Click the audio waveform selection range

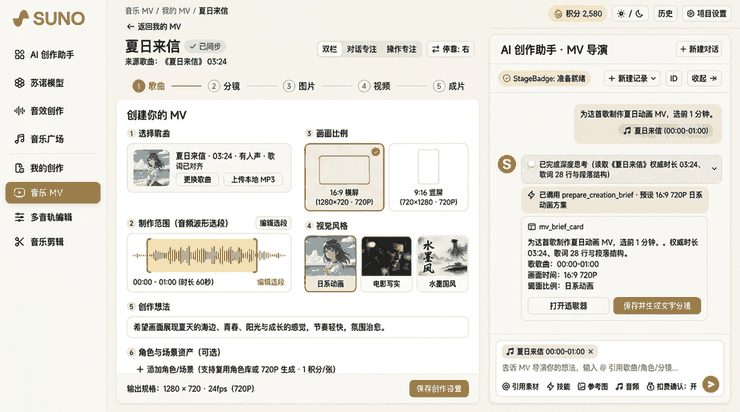[202, 255]
